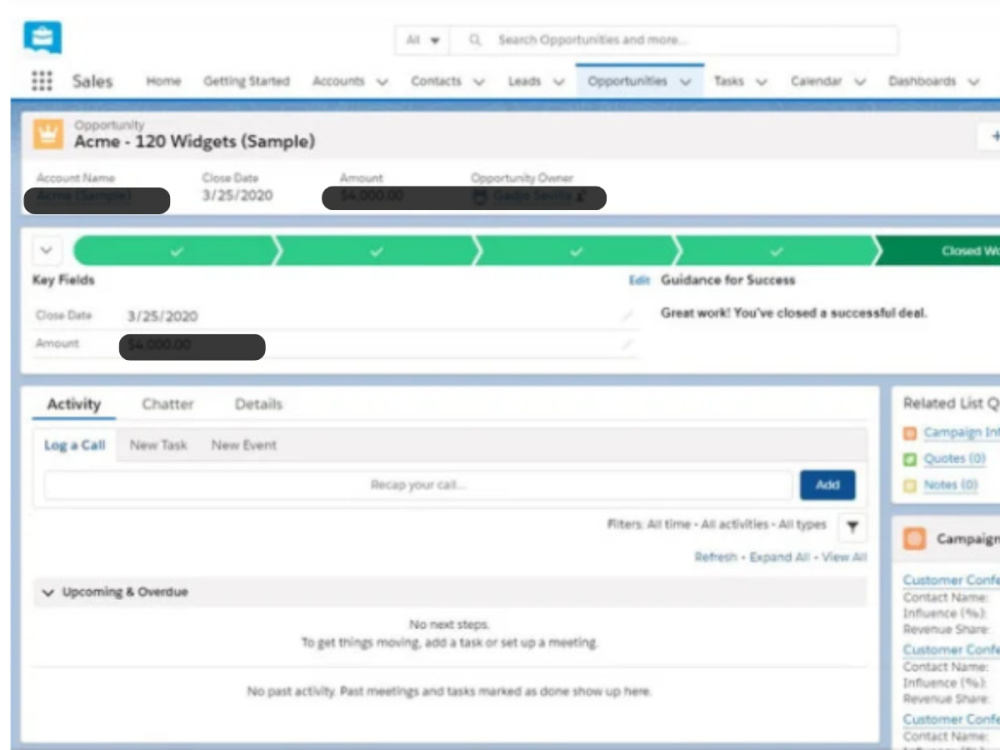Go to the Home tab

point(163,81)
